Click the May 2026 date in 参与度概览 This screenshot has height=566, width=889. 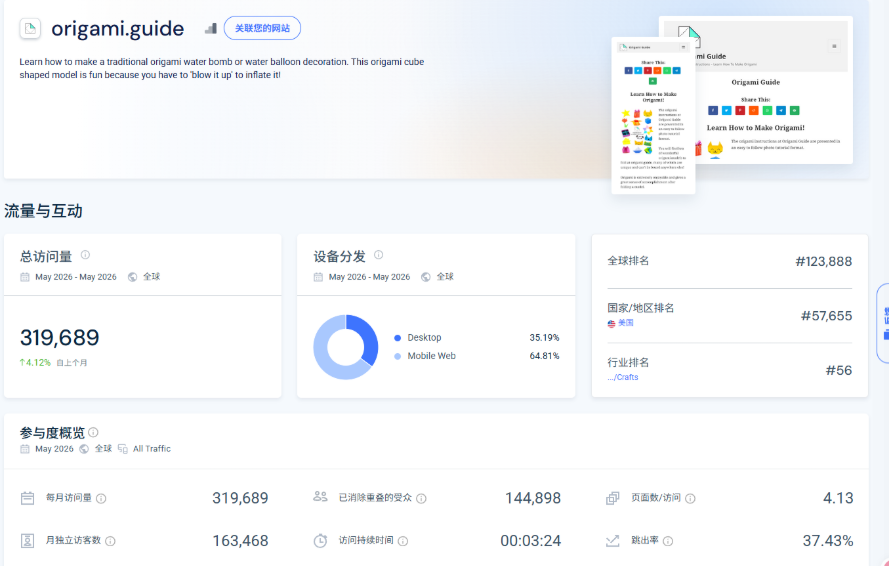[54, 449]
